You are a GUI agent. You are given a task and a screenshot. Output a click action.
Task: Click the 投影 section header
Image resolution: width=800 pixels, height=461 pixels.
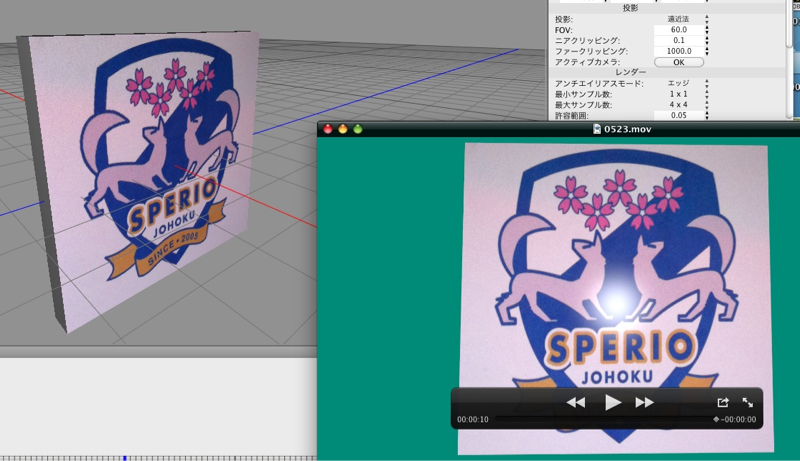coord(631,8)
